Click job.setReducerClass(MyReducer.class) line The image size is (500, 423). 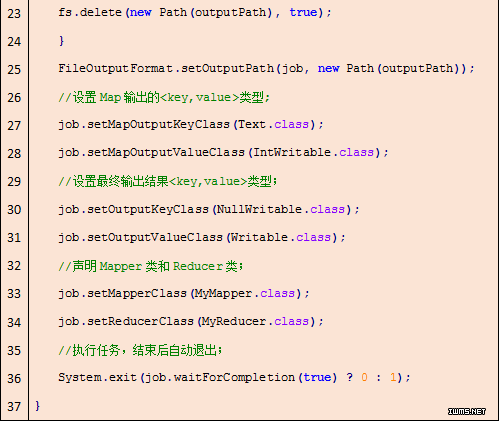191,322
